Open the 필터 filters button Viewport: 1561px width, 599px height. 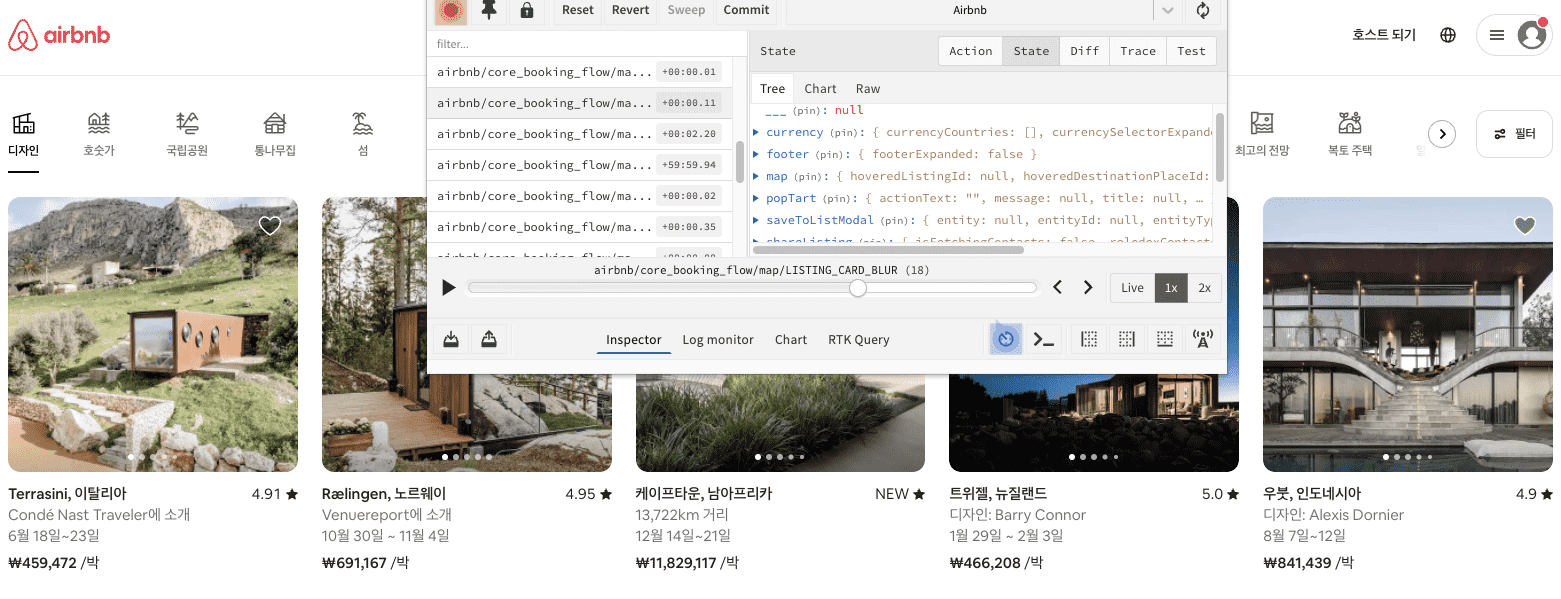pos(1514,134)
